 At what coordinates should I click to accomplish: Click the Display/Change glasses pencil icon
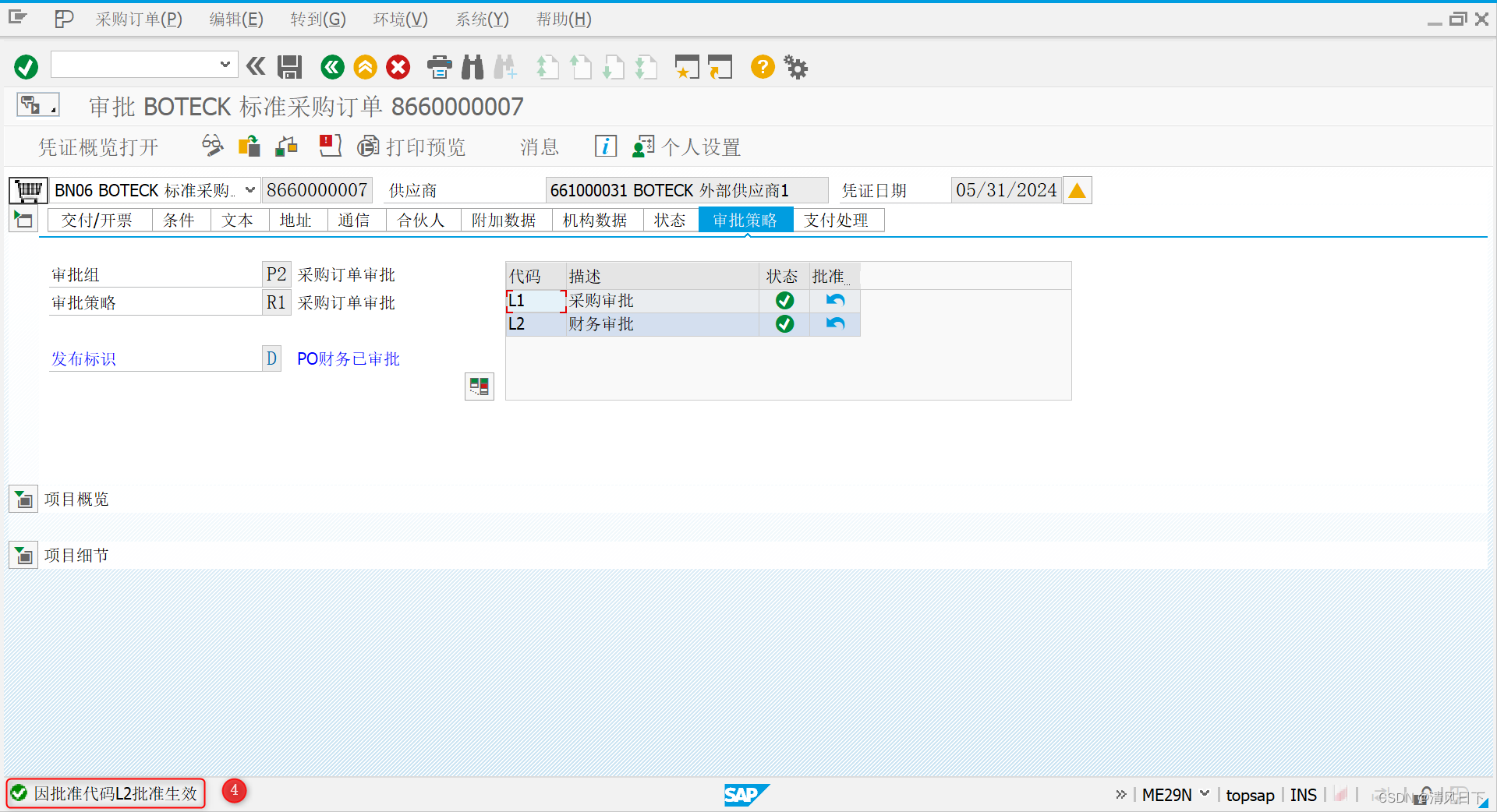(x=212, y=146)
